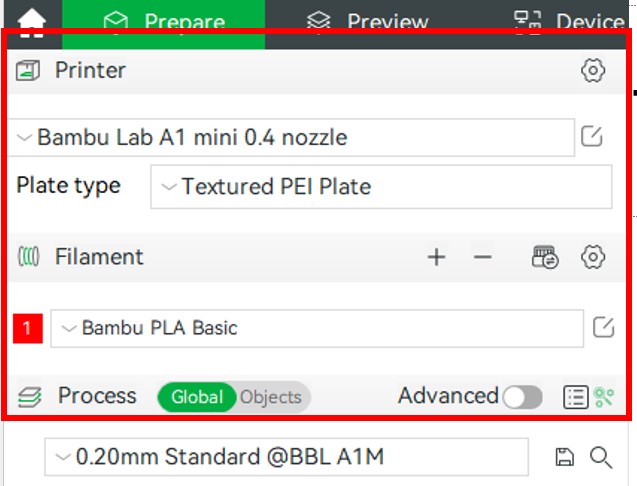Click the list icon beside Advanced toggle
The image size is (637, 486).
coord(575,397)
